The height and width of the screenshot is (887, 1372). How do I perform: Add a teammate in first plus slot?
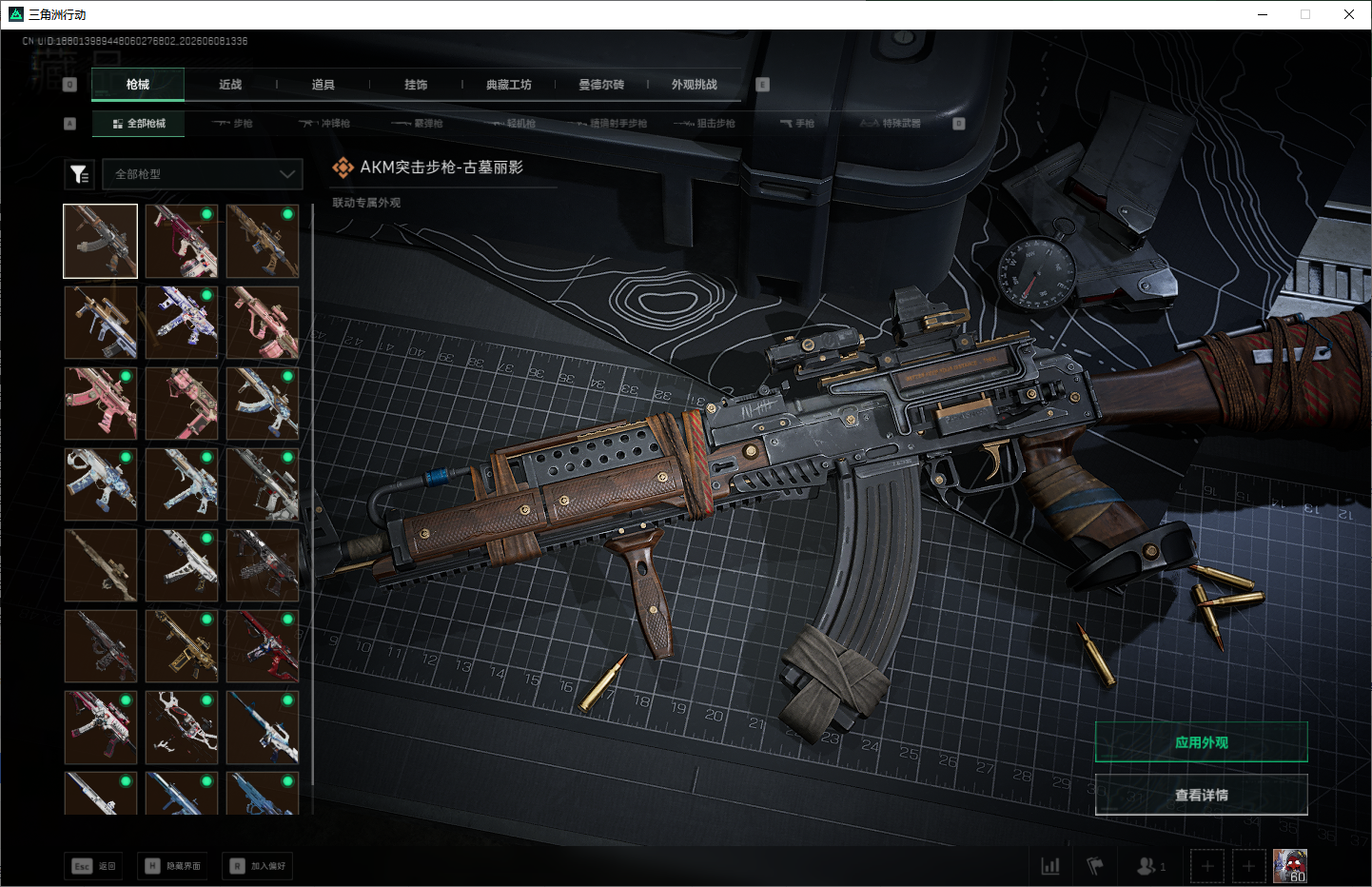click(x=1207, y=866)
